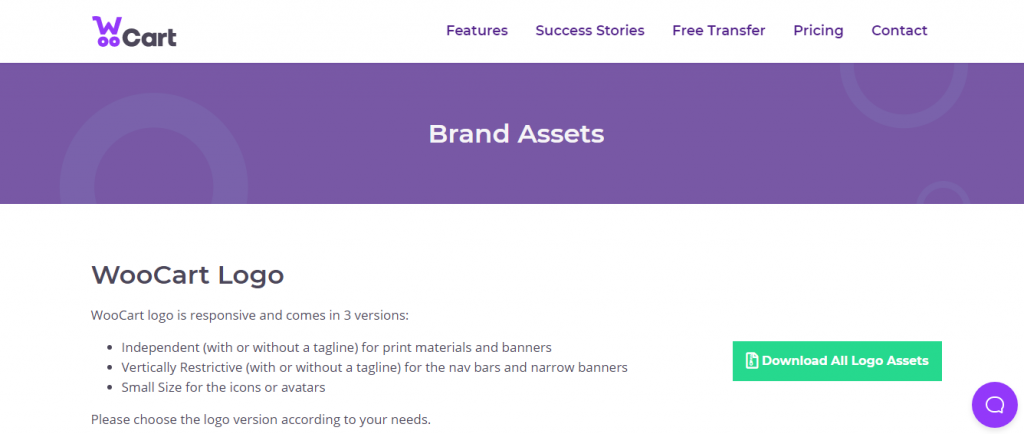Image resolution: width=1024 pixels, height=434 pixels.
Task: Click the Brand Assets banner title
Action: pos(516,134)
